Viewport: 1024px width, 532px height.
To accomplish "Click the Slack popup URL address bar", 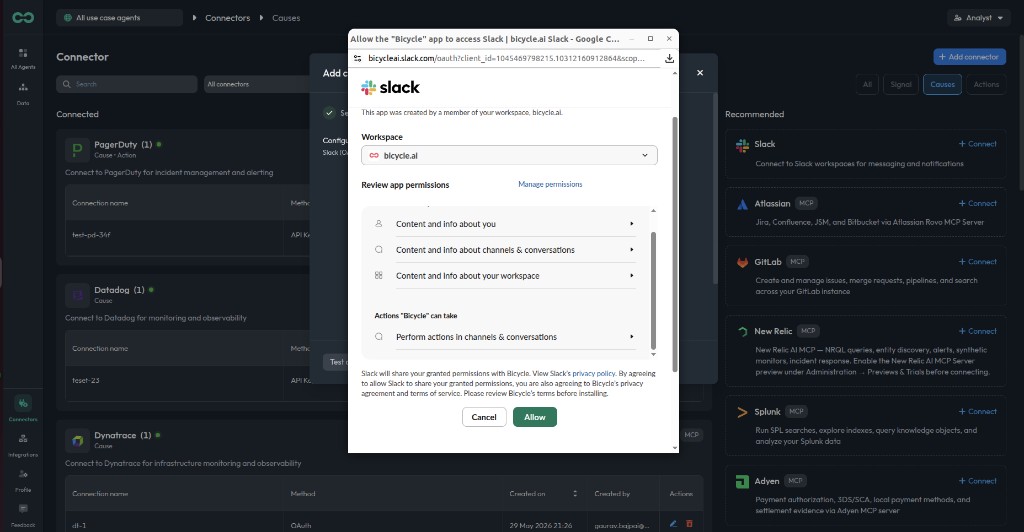I will tap(506, 58).
